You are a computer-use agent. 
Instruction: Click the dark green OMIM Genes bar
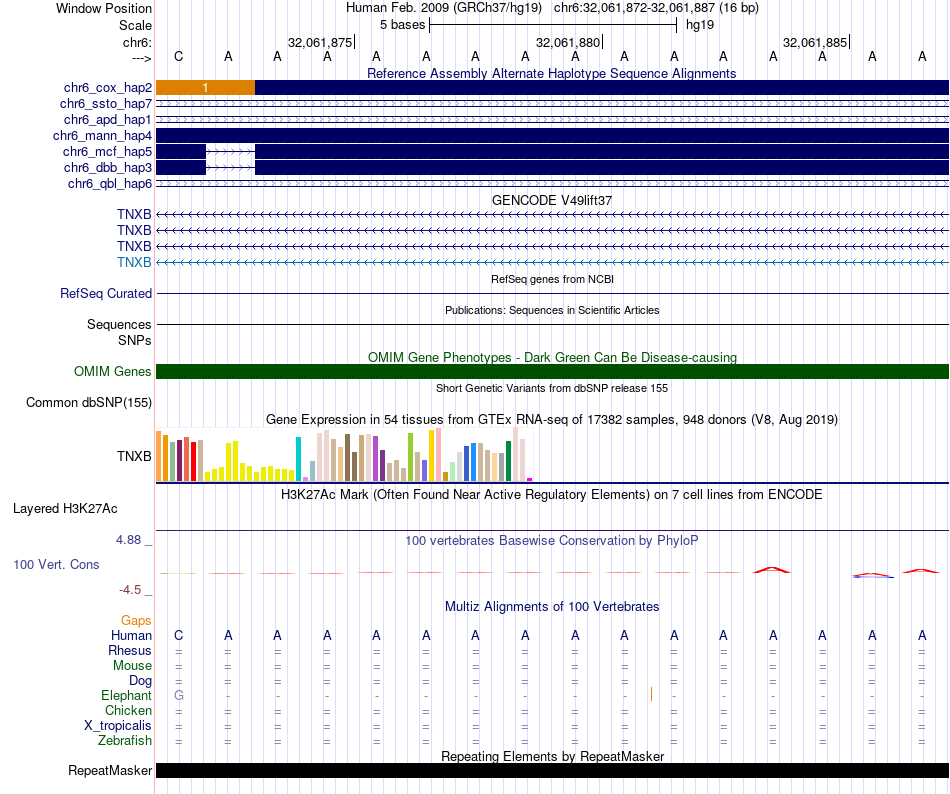point(552,371)
